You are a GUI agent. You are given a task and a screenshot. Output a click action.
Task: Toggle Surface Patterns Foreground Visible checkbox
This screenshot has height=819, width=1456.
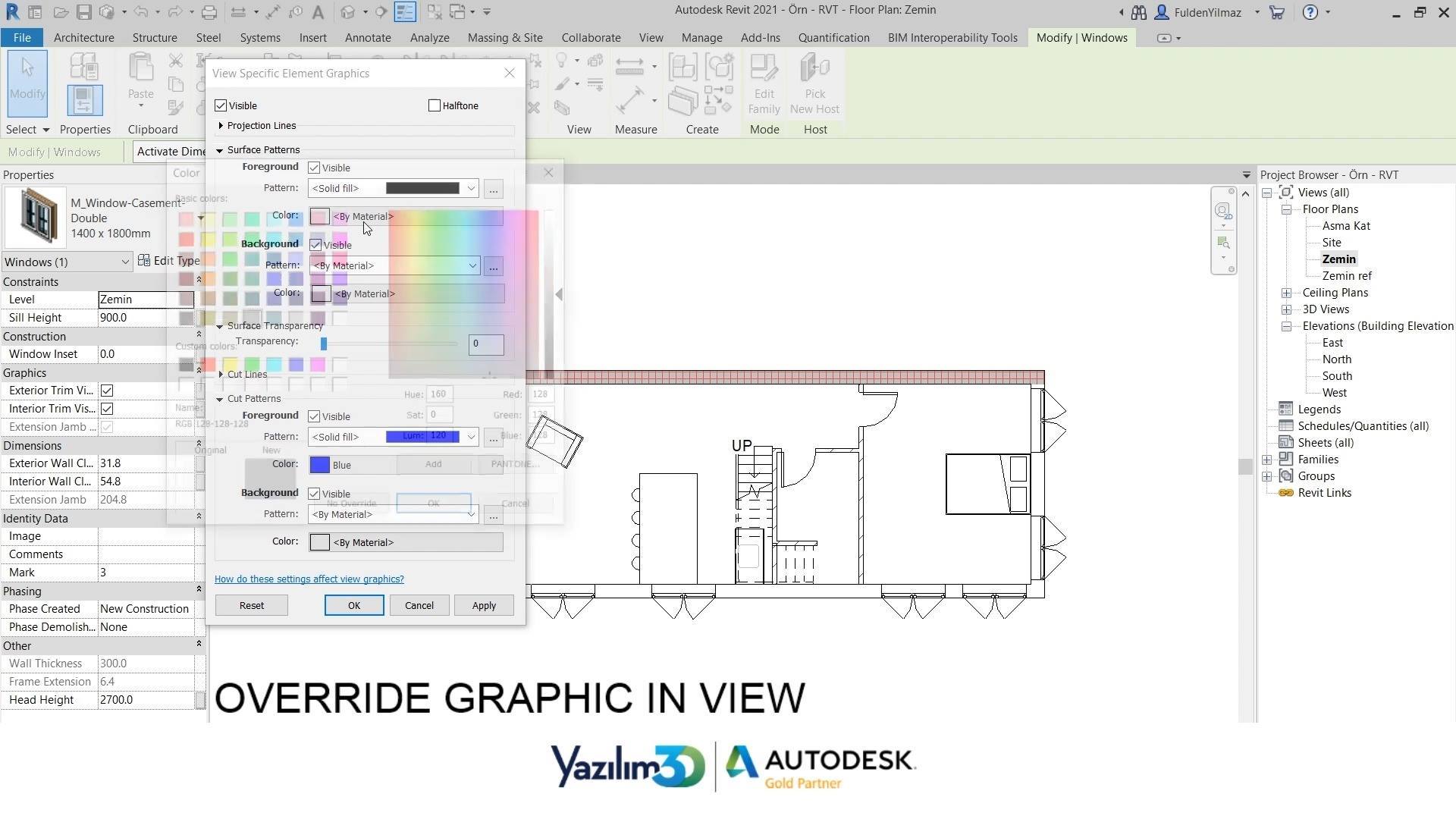tap(314, 168)
